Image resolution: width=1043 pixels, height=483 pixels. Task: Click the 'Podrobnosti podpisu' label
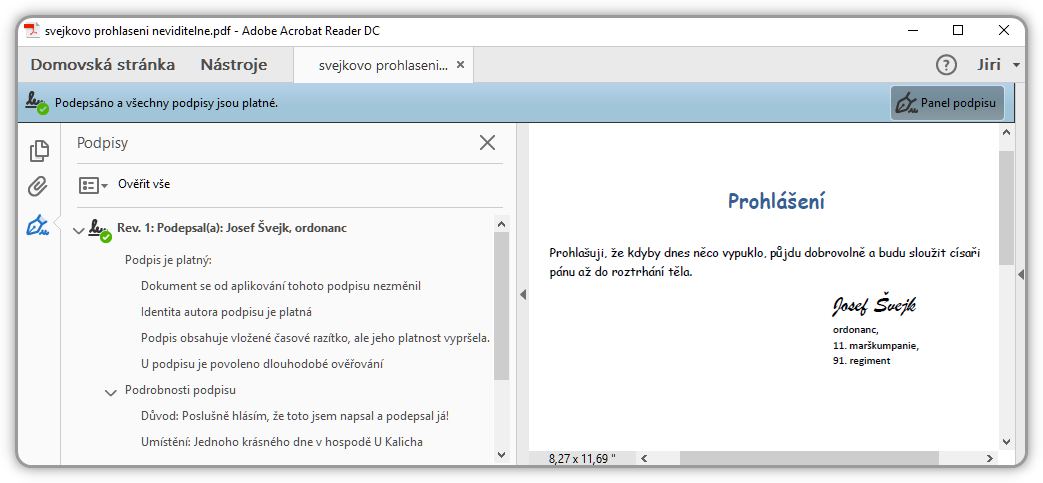[180, 390]
